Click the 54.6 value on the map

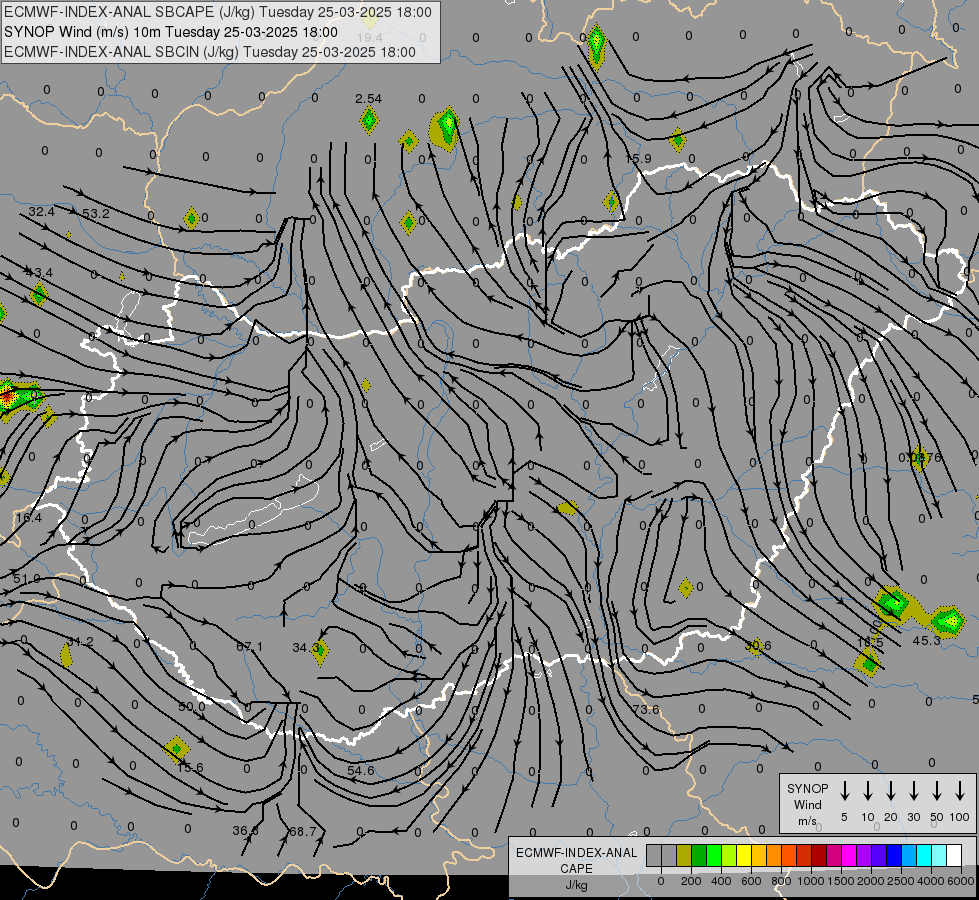pos(360,770)
